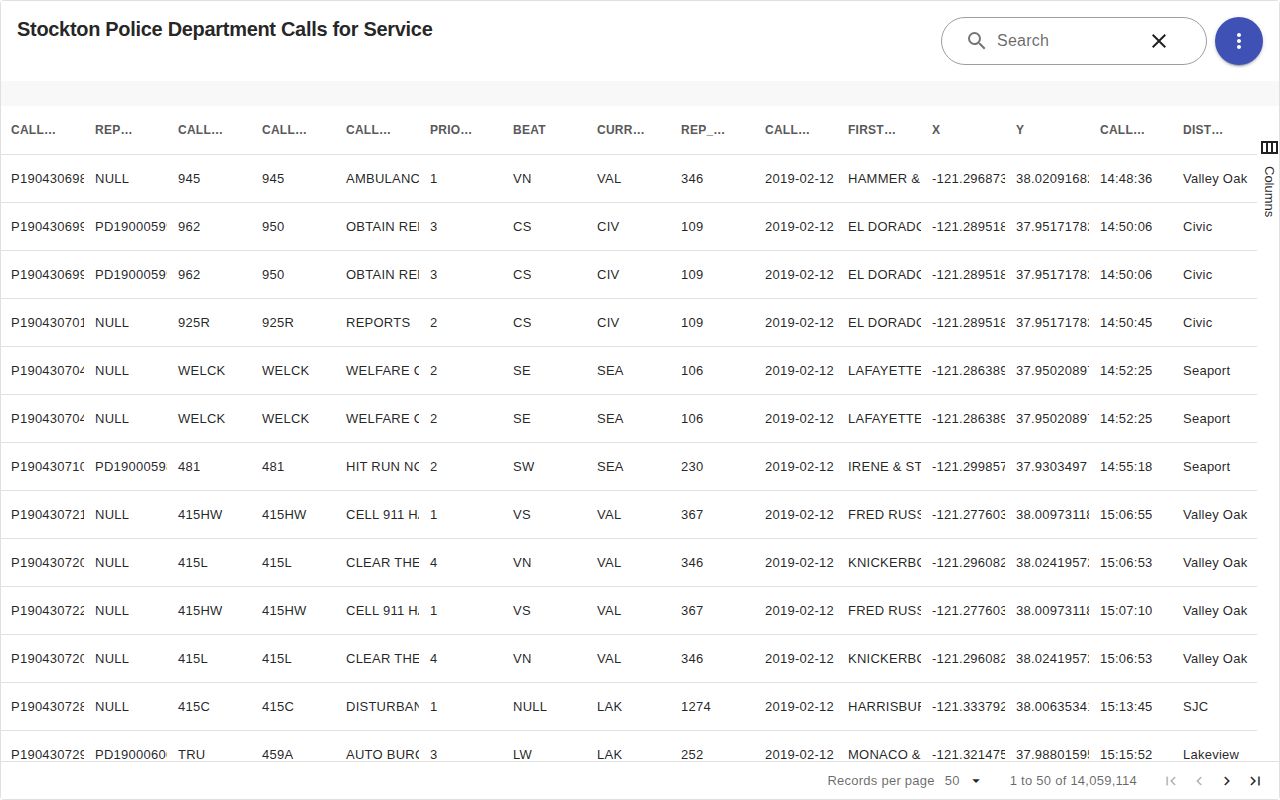Screen dimensions: 1280x800
Task: Go to the previous page
Action: point(1199,781)
